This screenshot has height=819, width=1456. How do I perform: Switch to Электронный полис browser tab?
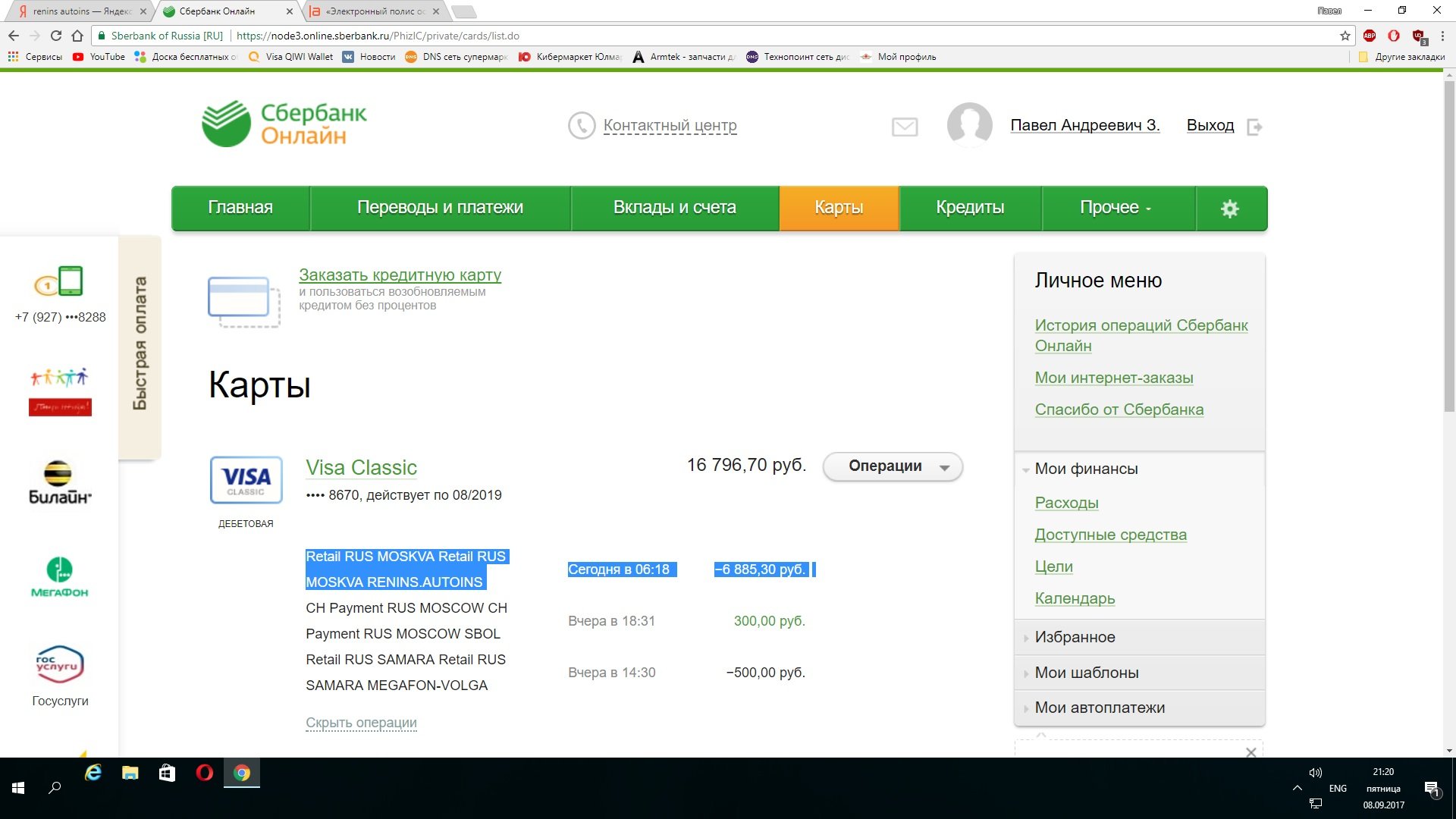(375, 11)
